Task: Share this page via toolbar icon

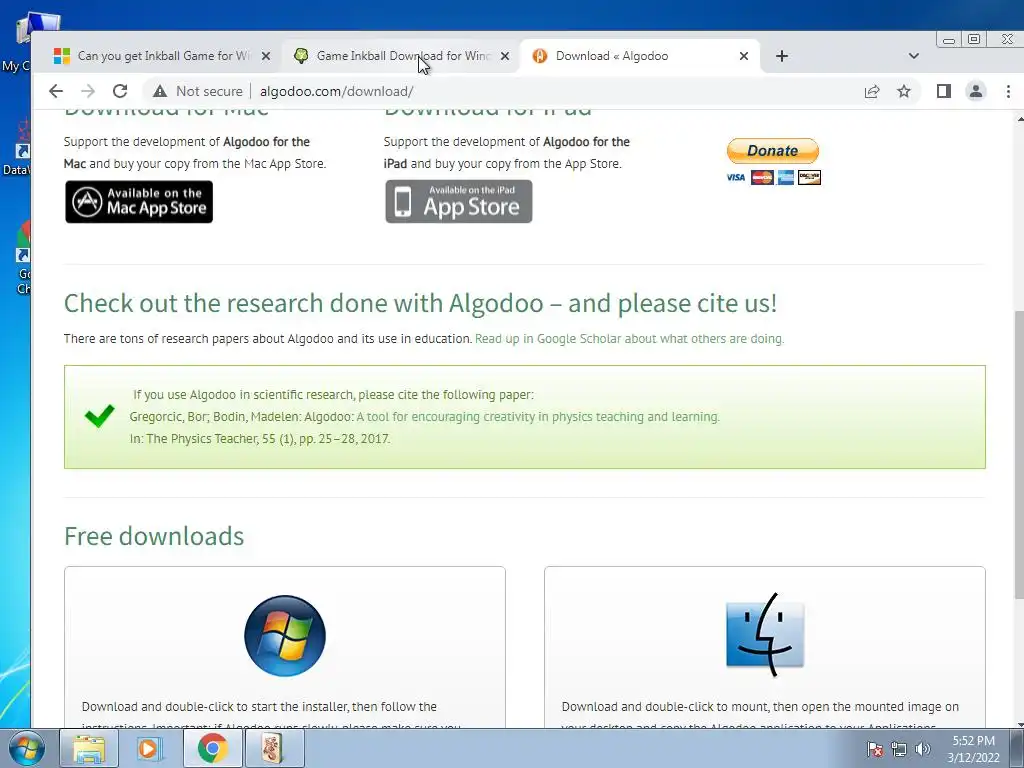Action: pos(872,91)
